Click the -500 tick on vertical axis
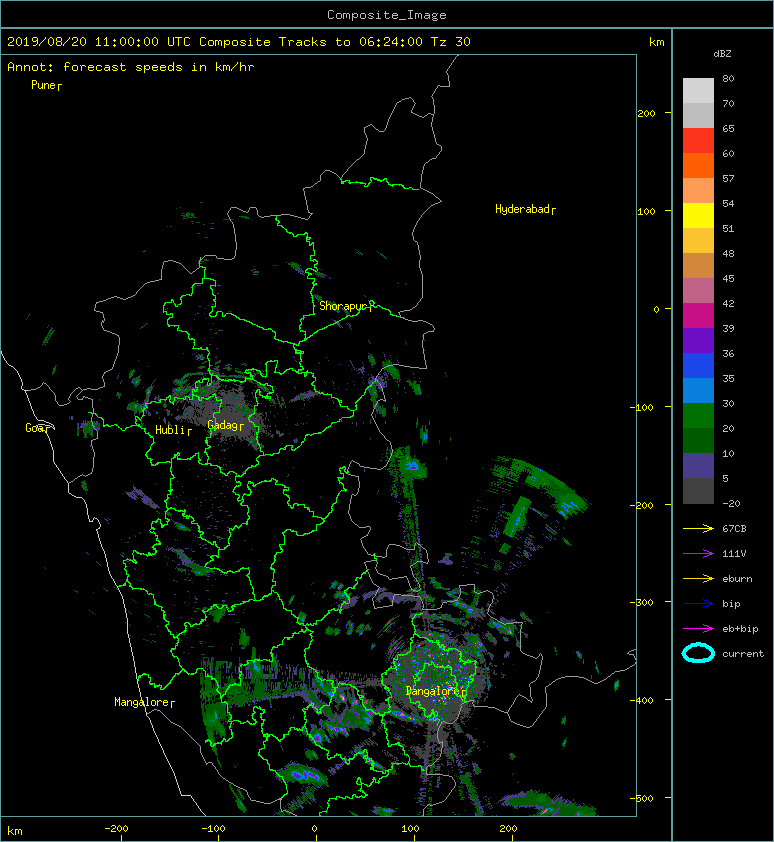Image resolution: width=774 pixels, height=842 pixels. 641,799
